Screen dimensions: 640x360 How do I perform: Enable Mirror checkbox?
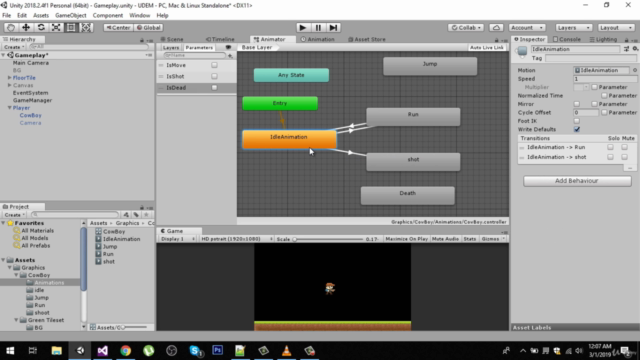(x=577, y=104)
